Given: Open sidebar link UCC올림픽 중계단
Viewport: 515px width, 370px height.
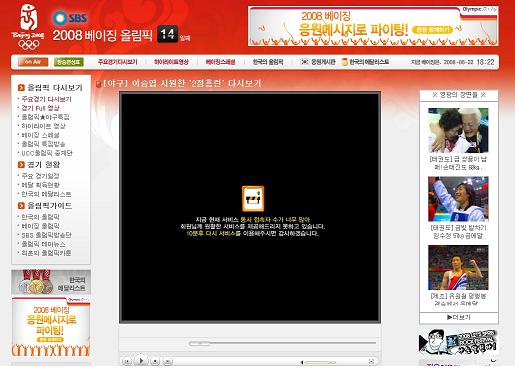Looking at the screenshot, I should point(47,153).
